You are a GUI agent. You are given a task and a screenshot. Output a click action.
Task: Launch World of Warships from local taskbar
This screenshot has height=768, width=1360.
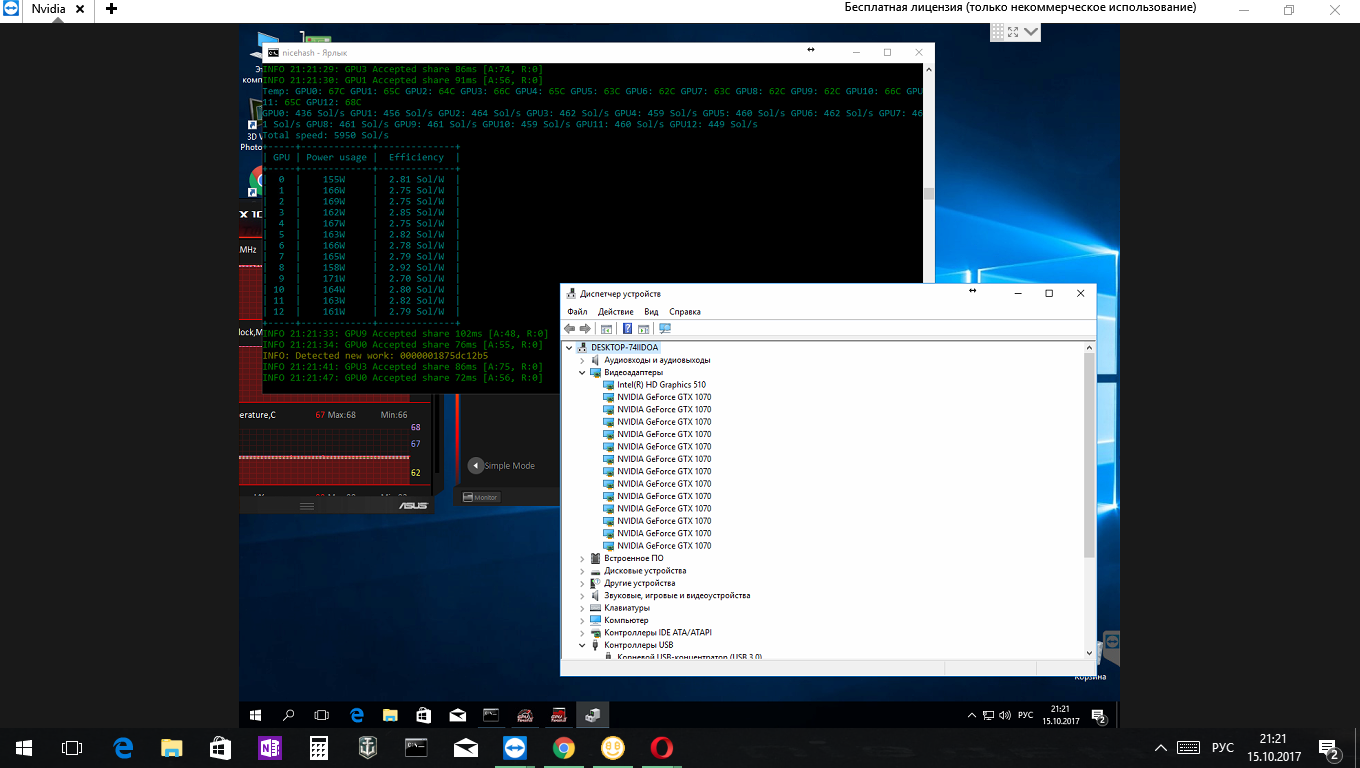[367, 747]
